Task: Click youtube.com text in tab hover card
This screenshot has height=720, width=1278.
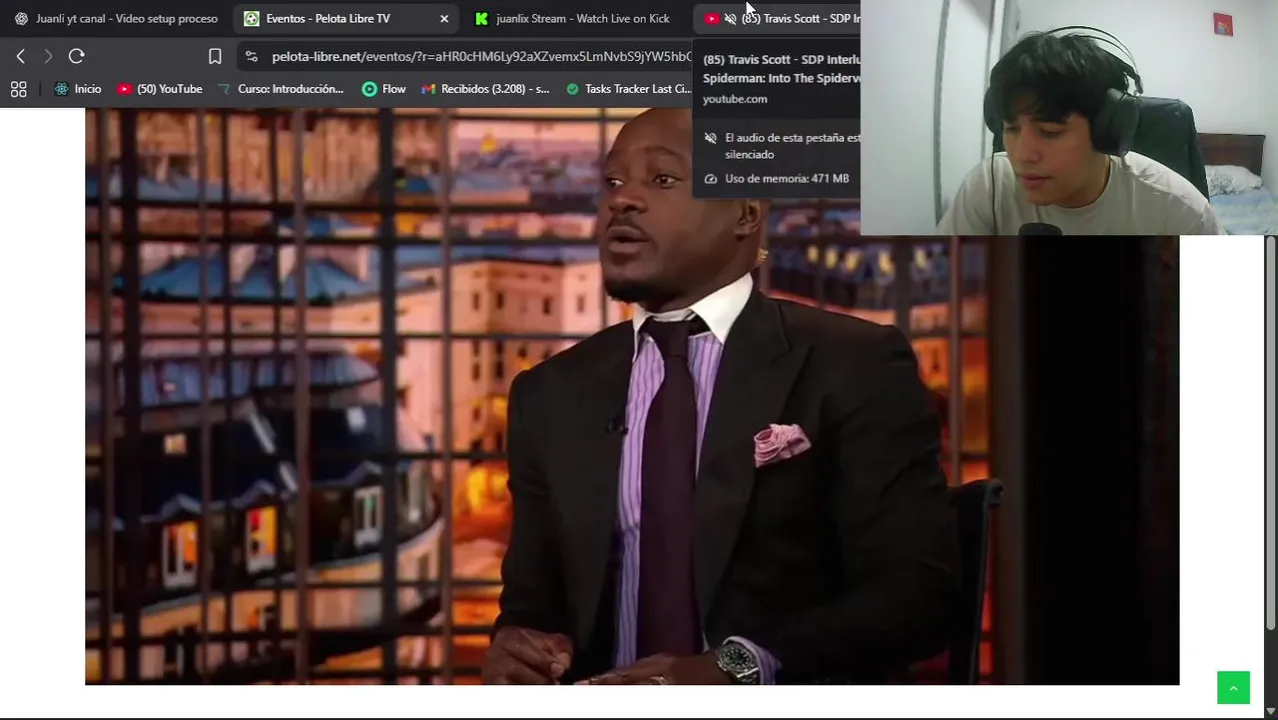Action: (735, 99)
